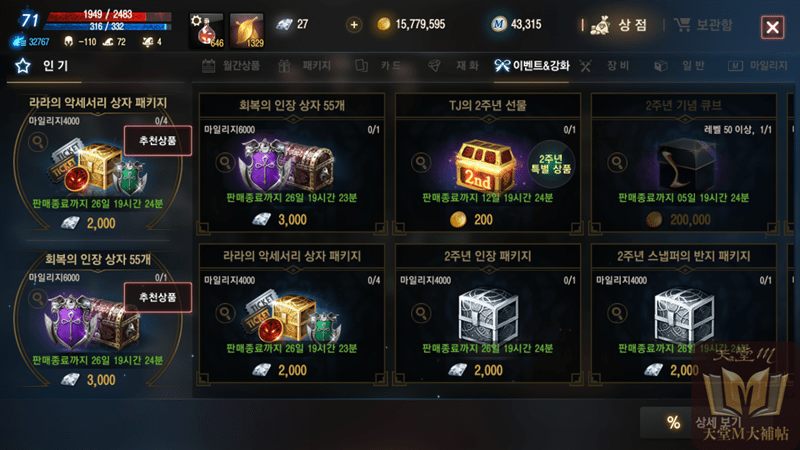
Task: Open the 마일리지 tab
Action: 757,65
